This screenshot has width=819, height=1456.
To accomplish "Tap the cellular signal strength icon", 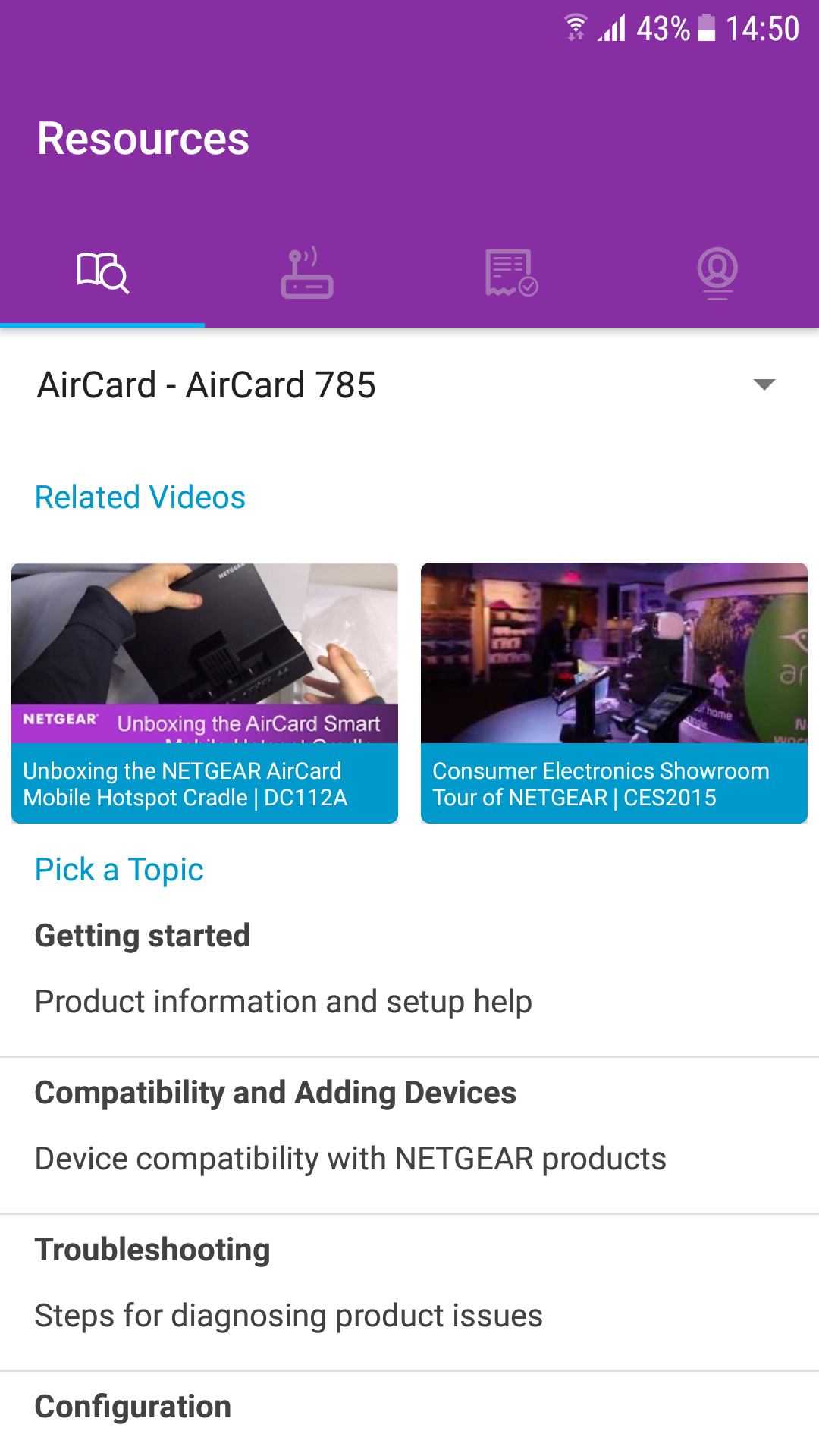I will coord(612,28).
